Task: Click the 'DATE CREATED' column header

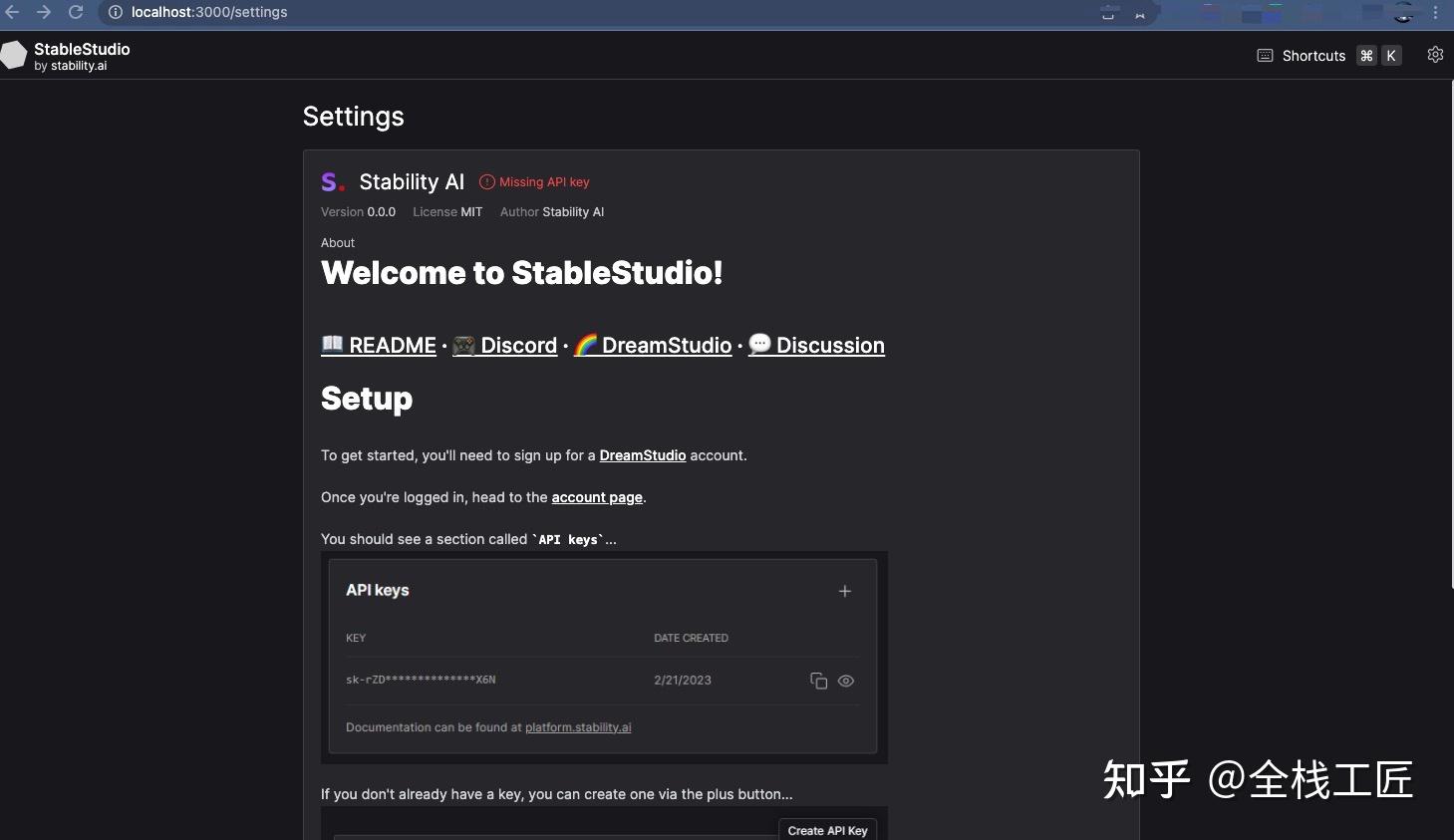Action: coord(691,638)
